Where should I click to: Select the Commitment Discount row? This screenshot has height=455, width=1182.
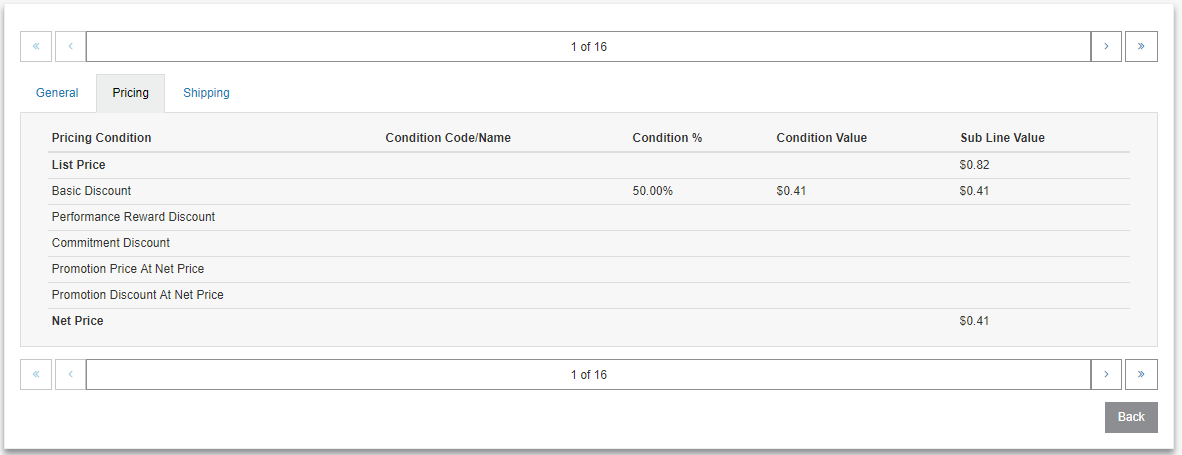coord(589,243)
